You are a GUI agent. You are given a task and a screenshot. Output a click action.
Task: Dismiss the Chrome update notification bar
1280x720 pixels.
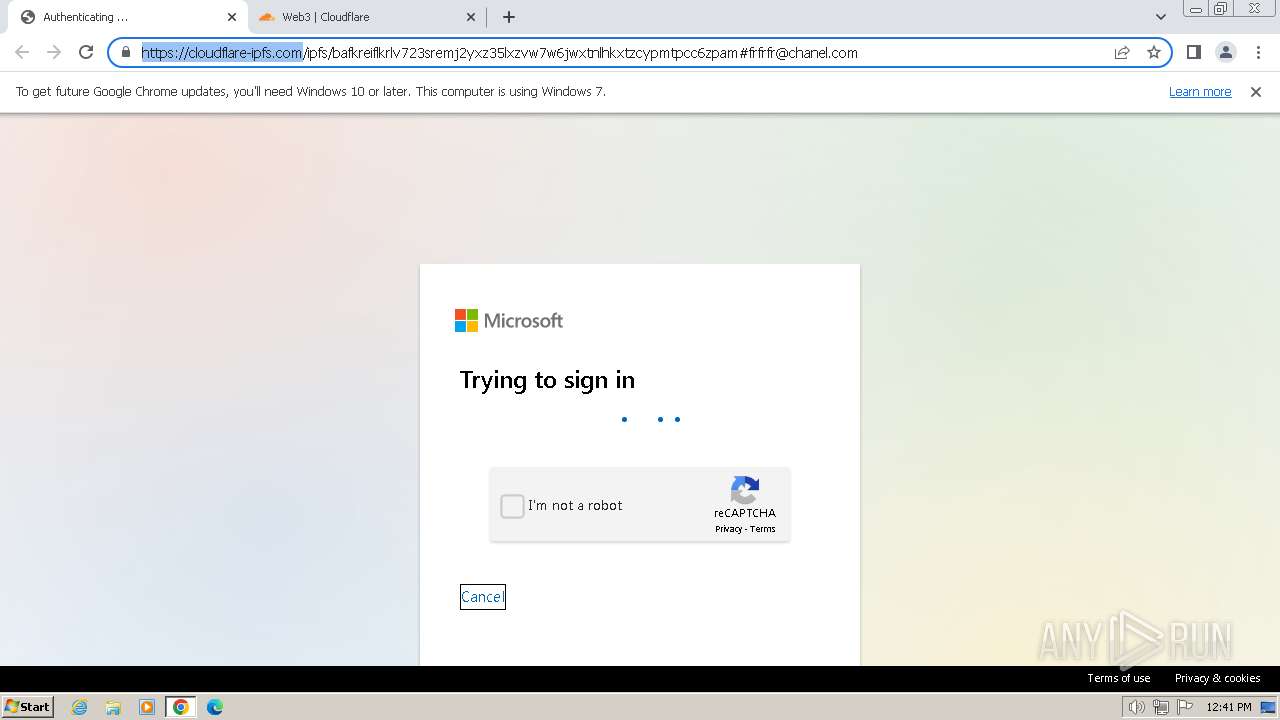pyautogui.click(x=1256, y=92)
